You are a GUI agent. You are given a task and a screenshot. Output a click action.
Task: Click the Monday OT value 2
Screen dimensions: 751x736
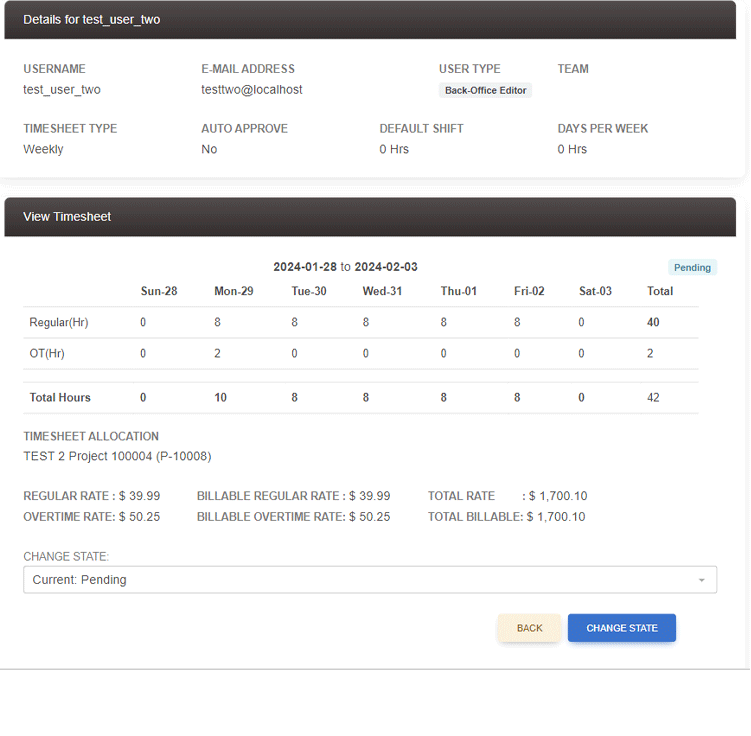[x=217, y=353]
